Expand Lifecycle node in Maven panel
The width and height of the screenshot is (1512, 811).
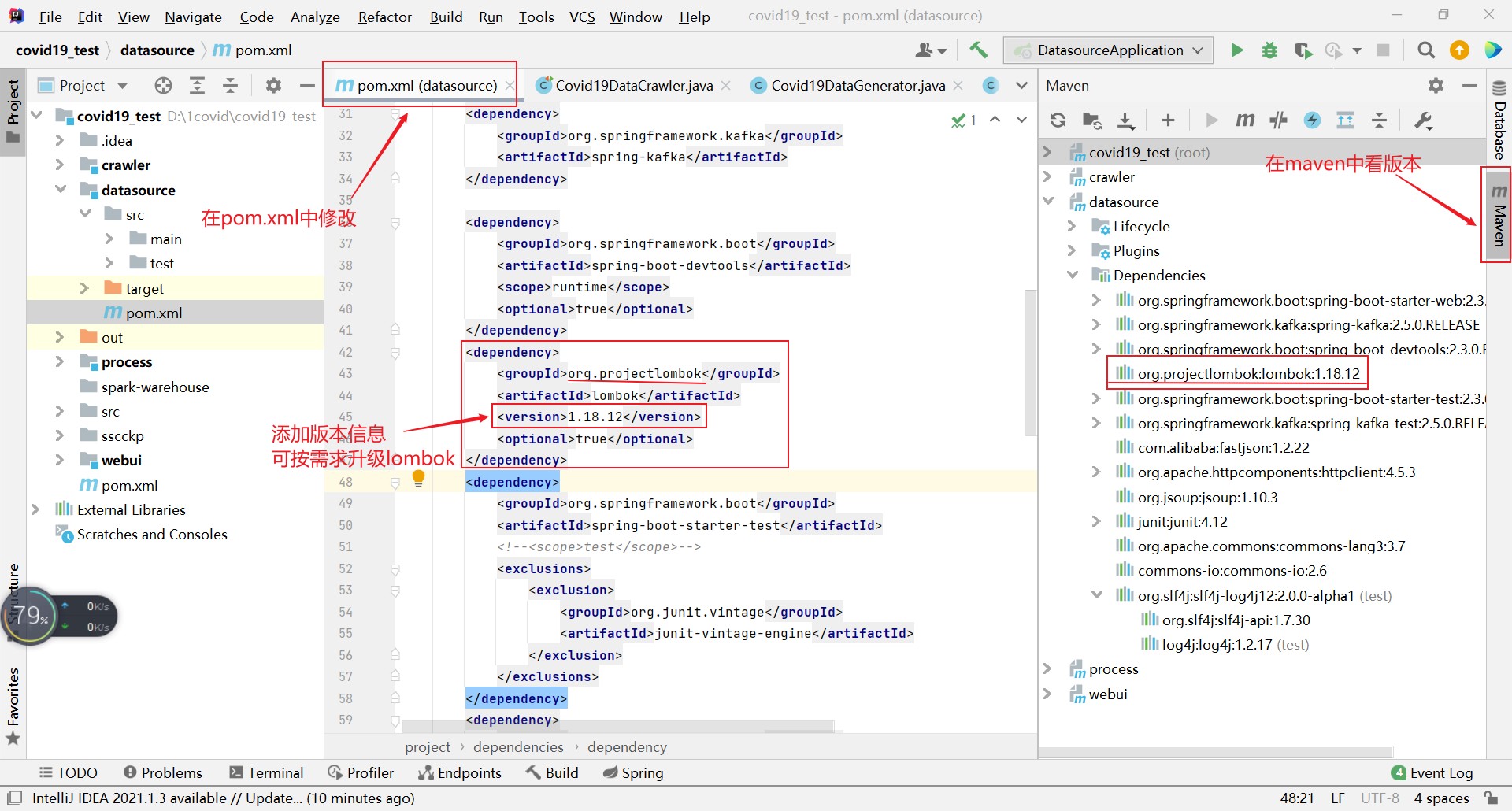coord(1072,226)
